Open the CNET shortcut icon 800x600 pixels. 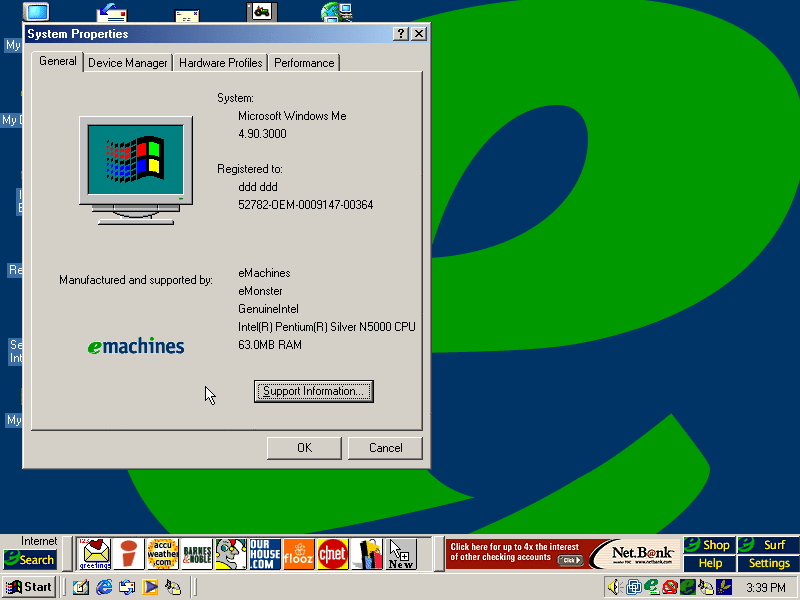[x=333, y=553]
